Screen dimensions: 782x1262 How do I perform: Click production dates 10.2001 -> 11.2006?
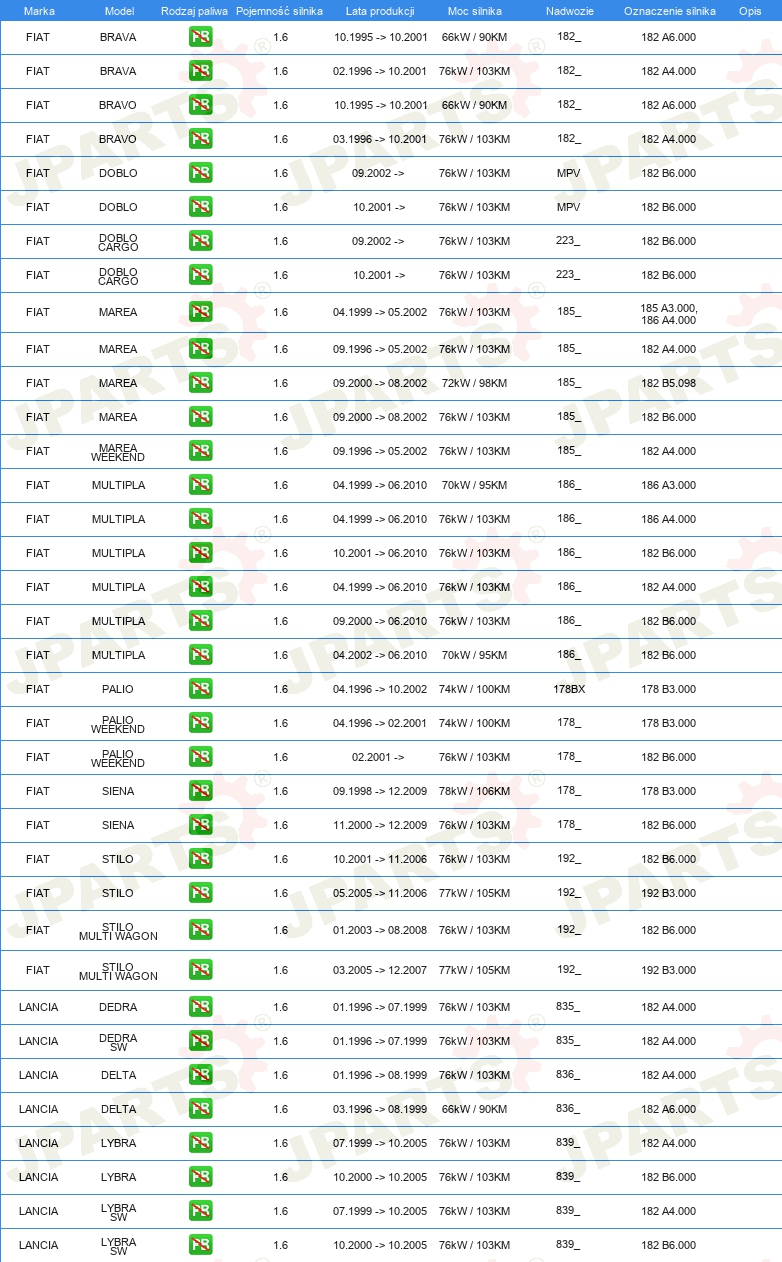(x=380, y=859)
